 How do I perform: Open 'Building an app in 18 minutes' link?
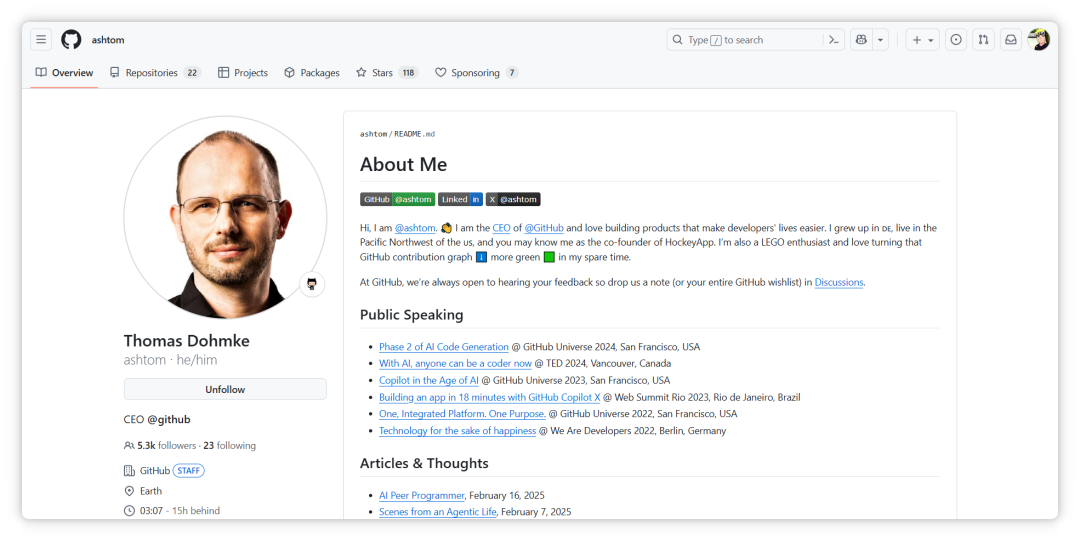[490, 397]
